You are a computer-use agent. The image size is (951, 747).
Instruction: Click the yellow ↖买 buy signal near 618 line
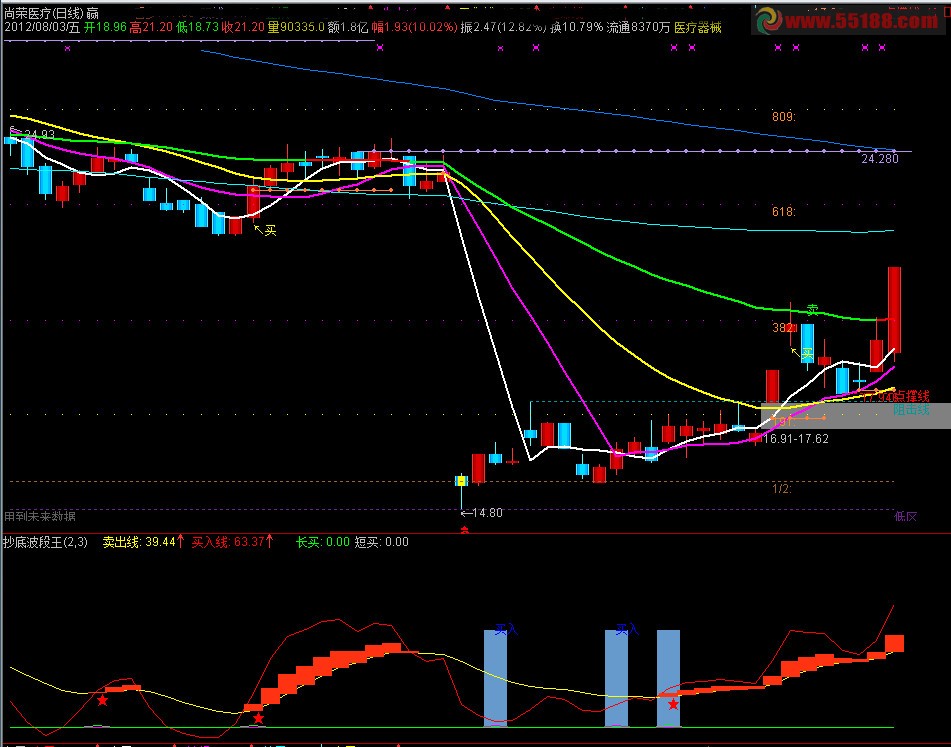265,230
